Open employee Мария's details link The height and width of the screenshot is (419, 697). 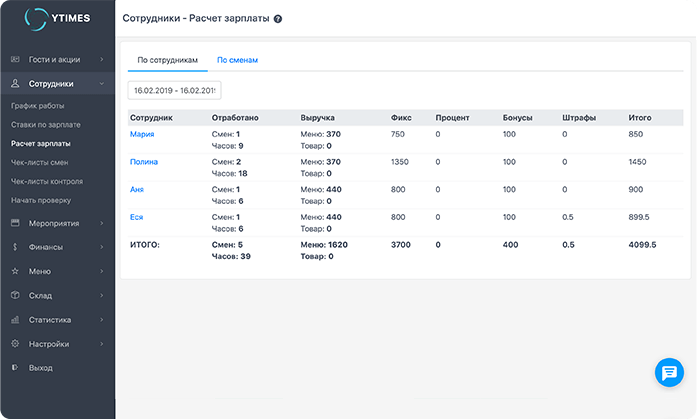pos(143,134)
